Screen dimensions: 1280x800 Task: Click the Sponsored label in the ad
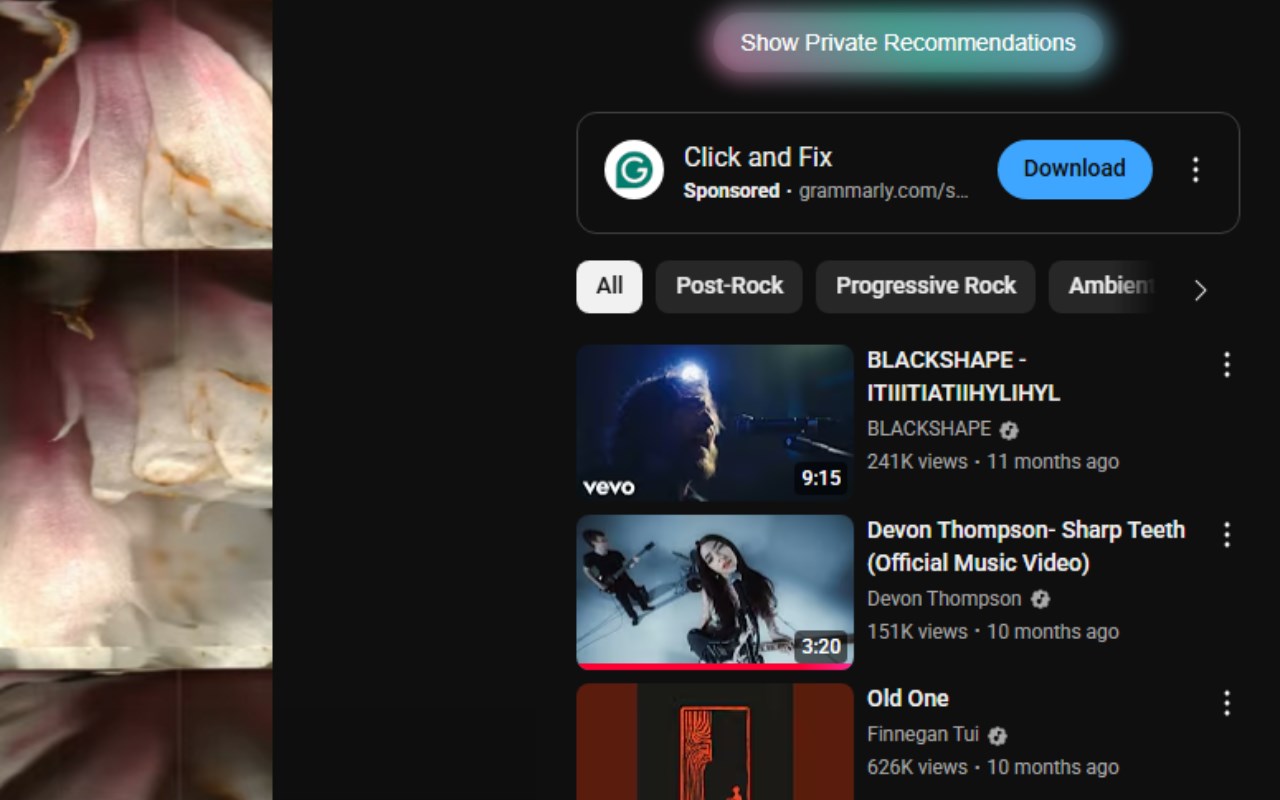[x=731, y=191]
